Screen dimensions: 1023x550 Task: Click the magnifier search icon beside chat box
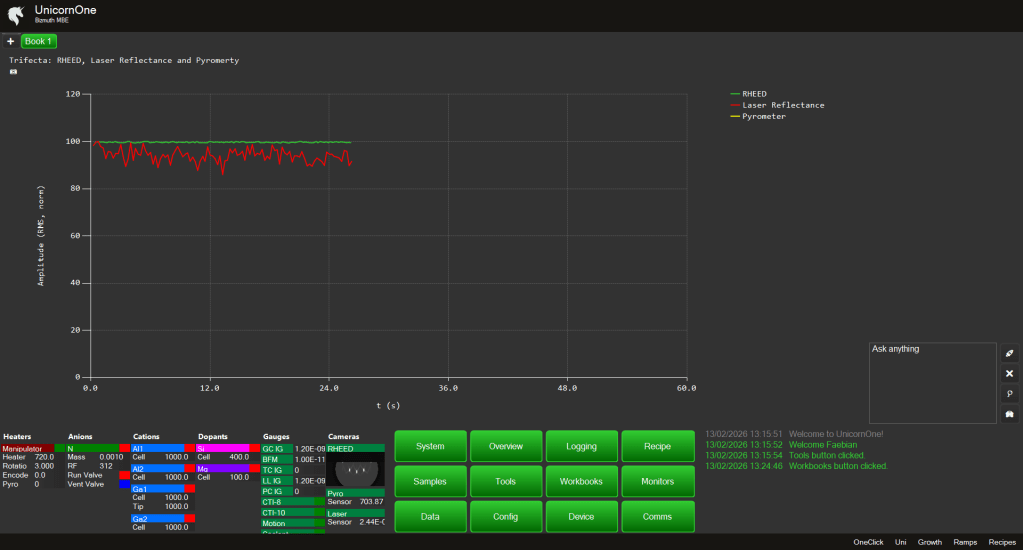pyautogui.click(x=1009, y=394)
